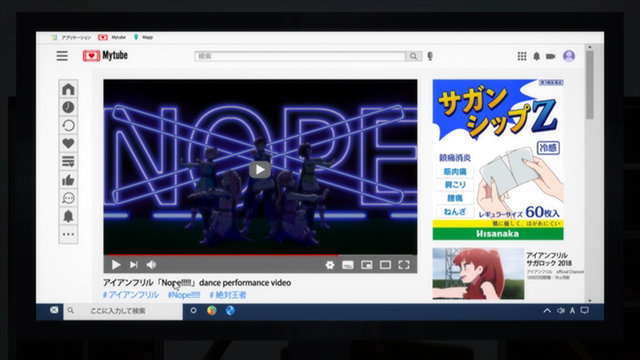Viewport: 640px width, 360px height.
Task: Click the video camera upload icon
Action: click(551, 56)
